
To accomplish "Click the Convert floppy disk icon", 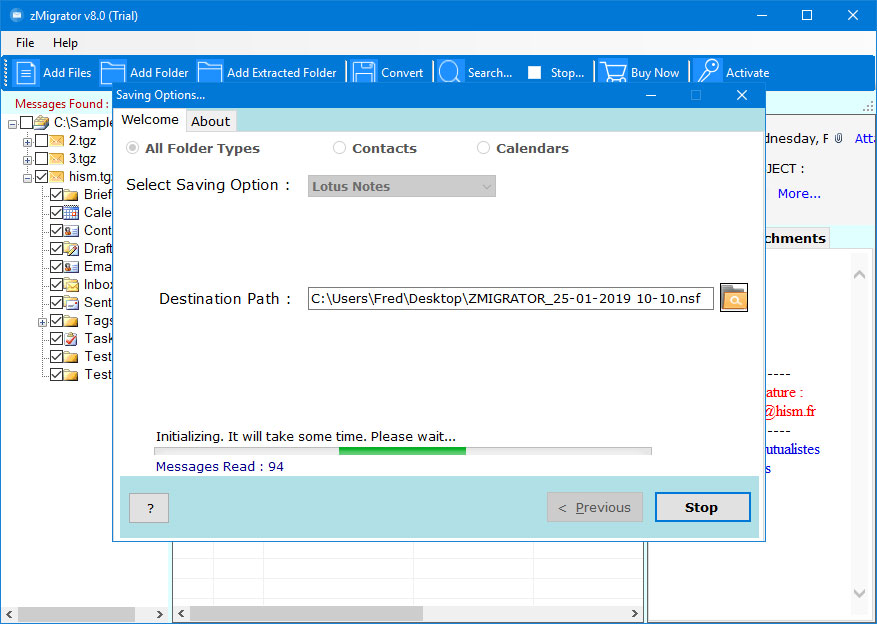I will click(x=364, y=73).
